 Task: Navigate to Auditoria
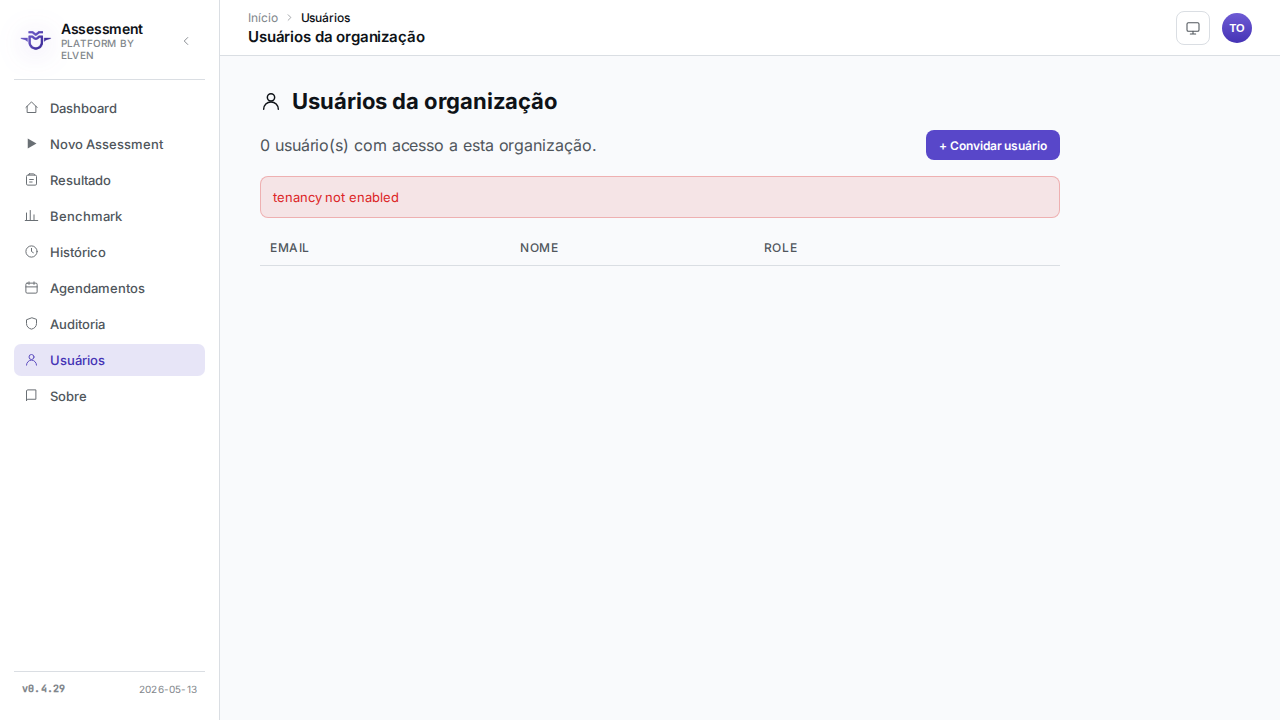(x=109, y=324)
